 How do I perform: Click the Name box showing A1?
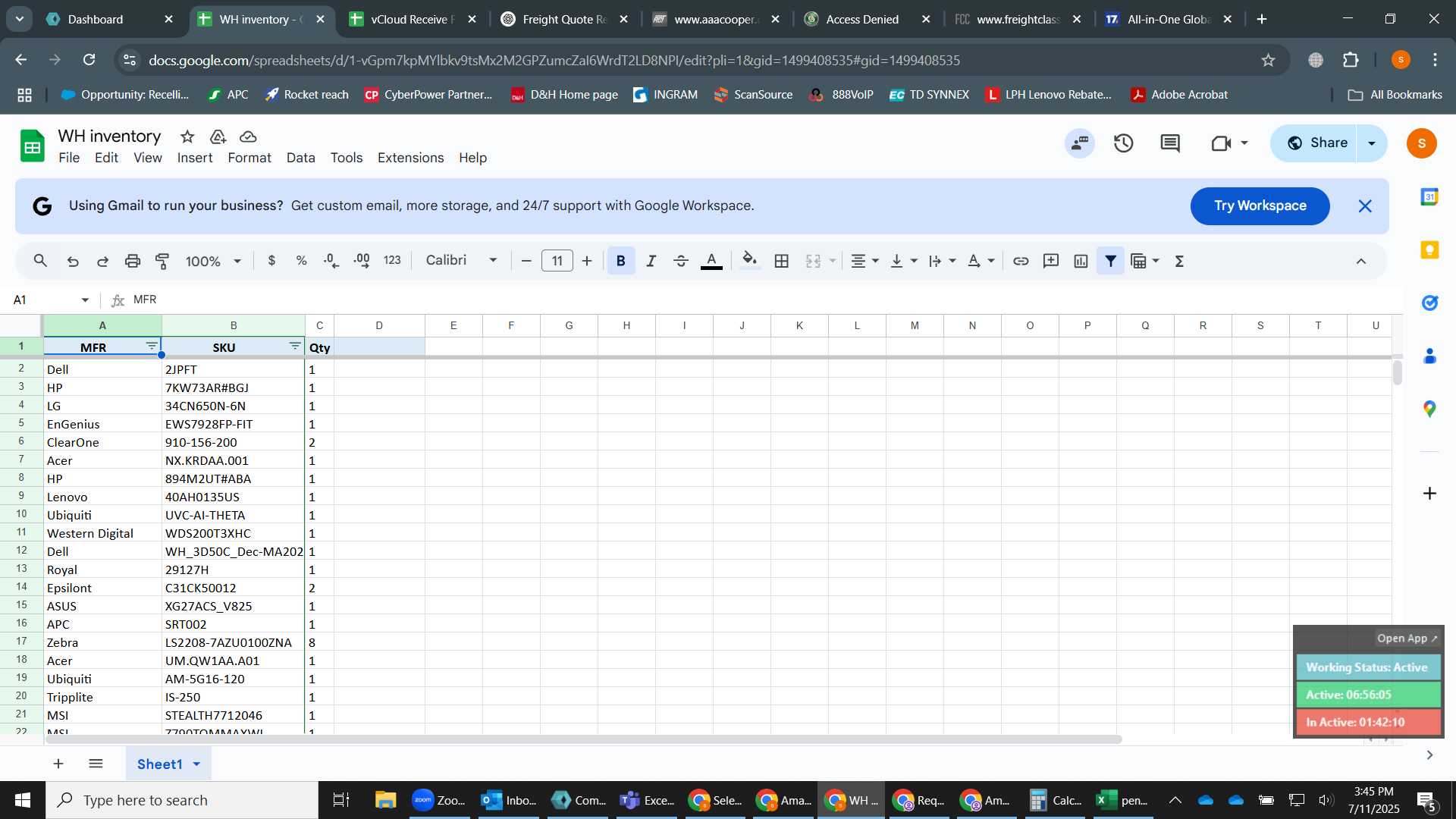(x=50, y=300)
